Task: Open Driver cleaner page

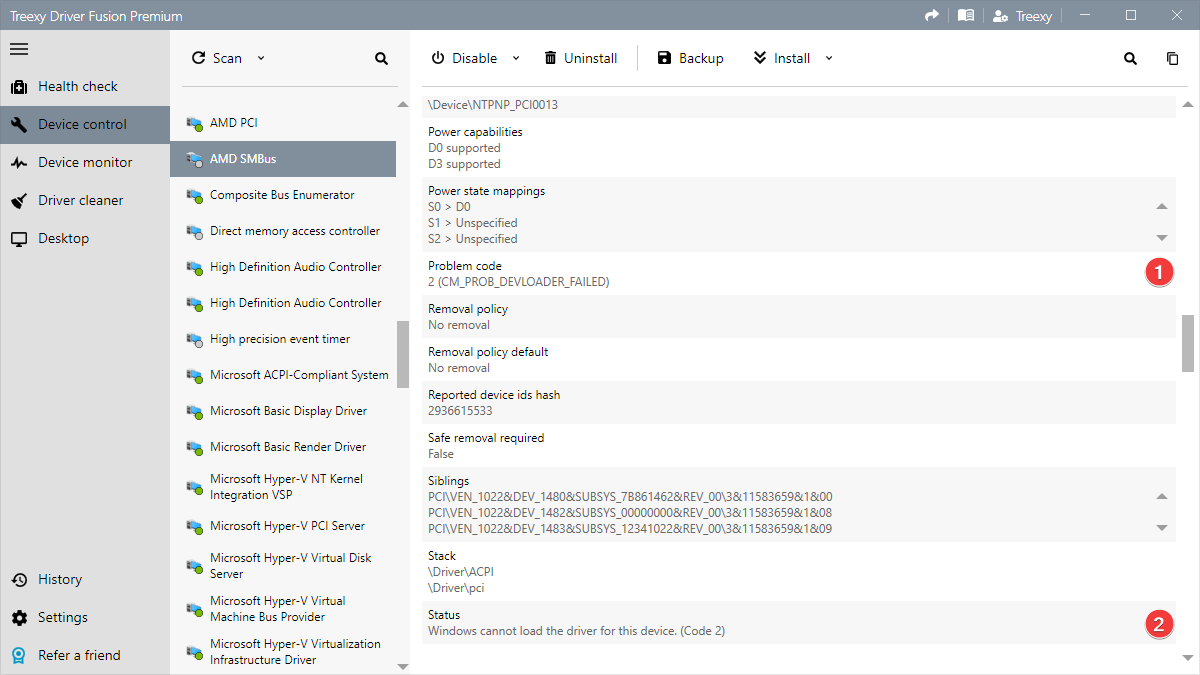Action: (80, 201)
